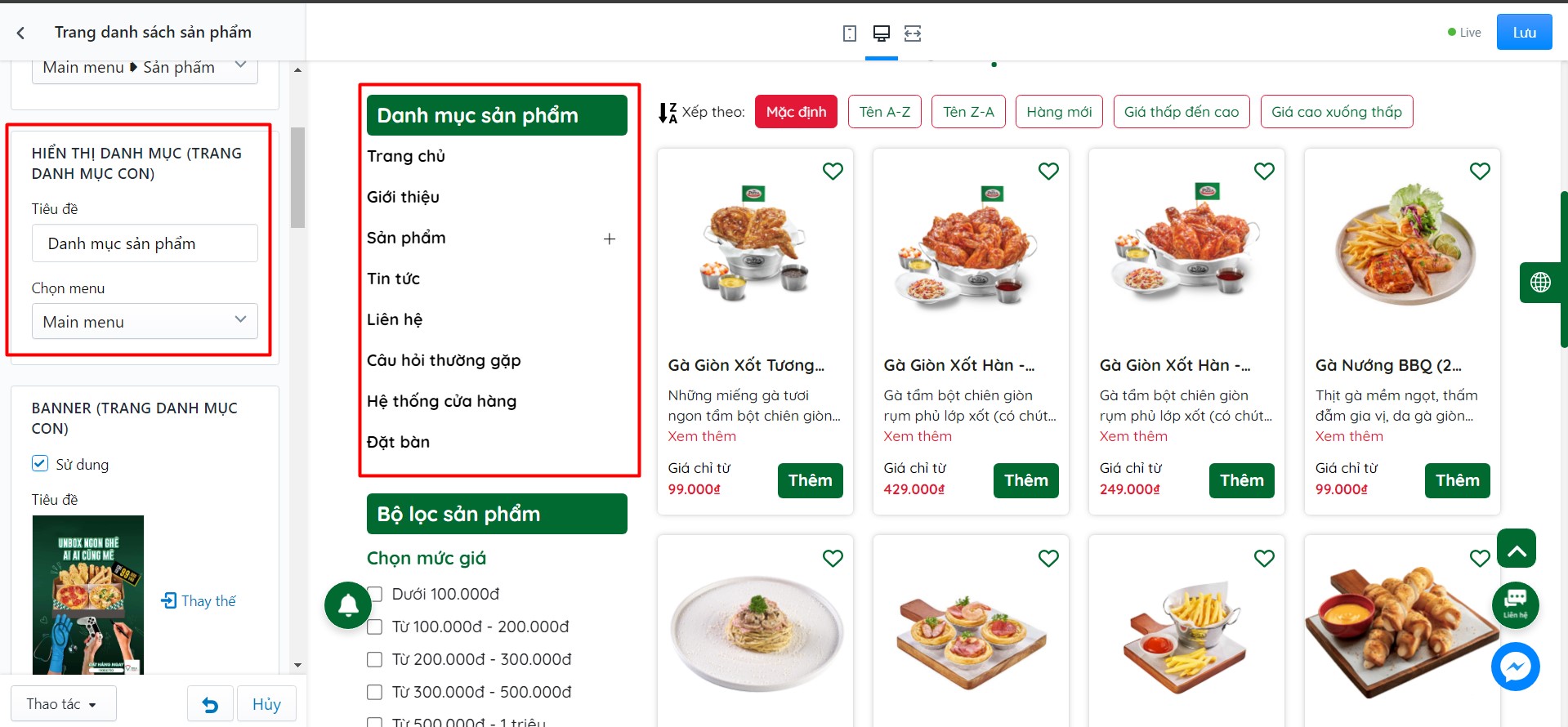Open the green globe language widget

(1540, 283)
